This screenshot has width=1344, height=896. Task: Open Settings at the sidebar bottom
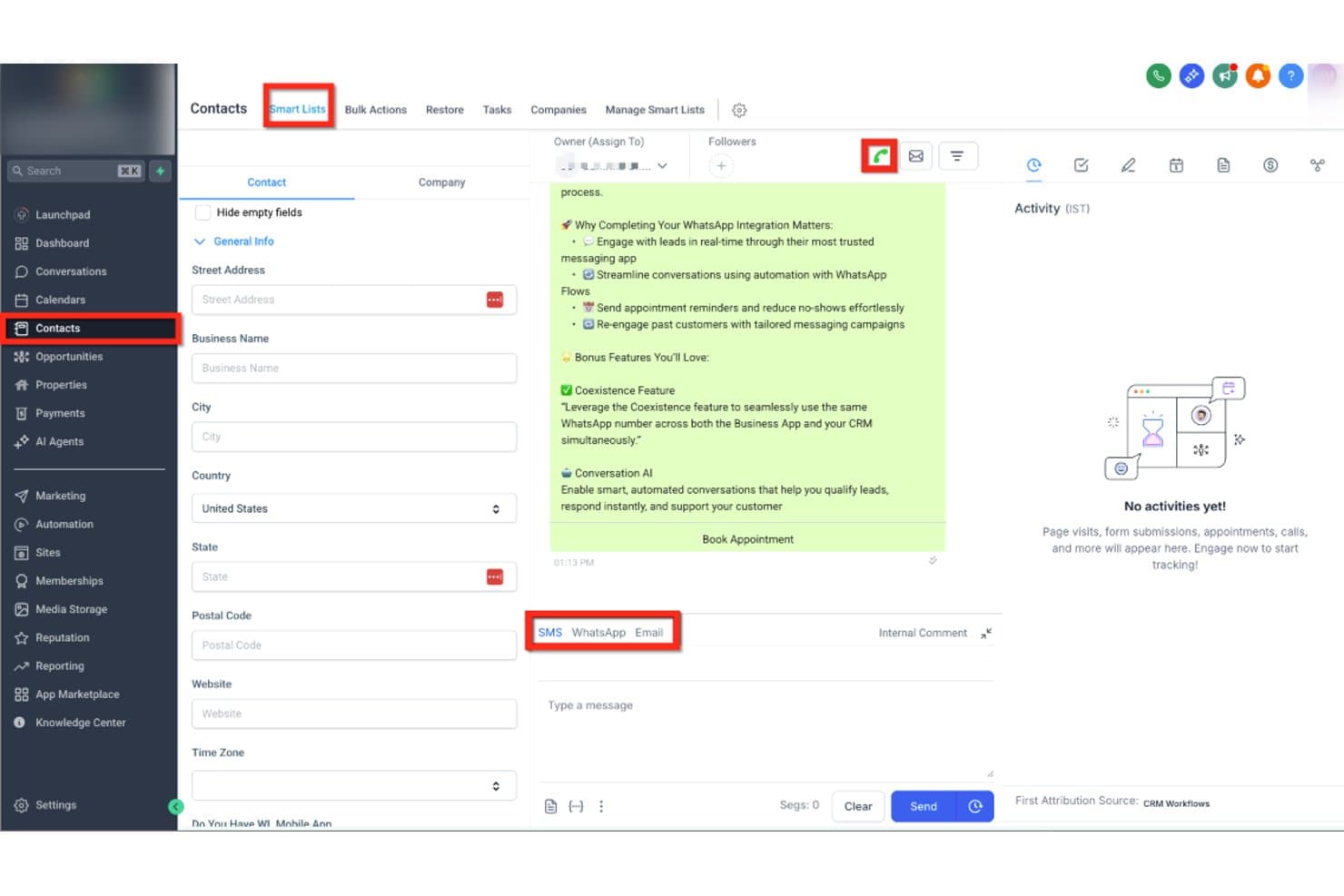click(55, 805)
